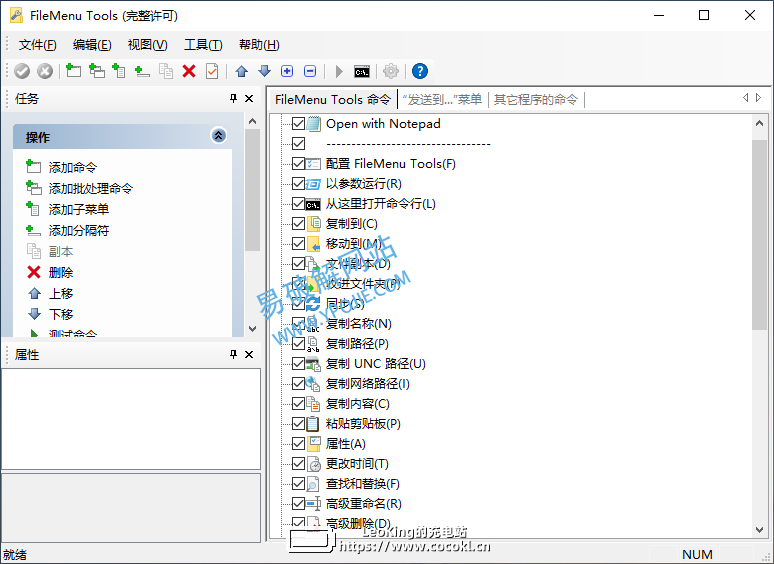
Task: Uncheck 配置 FileMenu Tools(F) checkbox
Action: coord(299,163)
